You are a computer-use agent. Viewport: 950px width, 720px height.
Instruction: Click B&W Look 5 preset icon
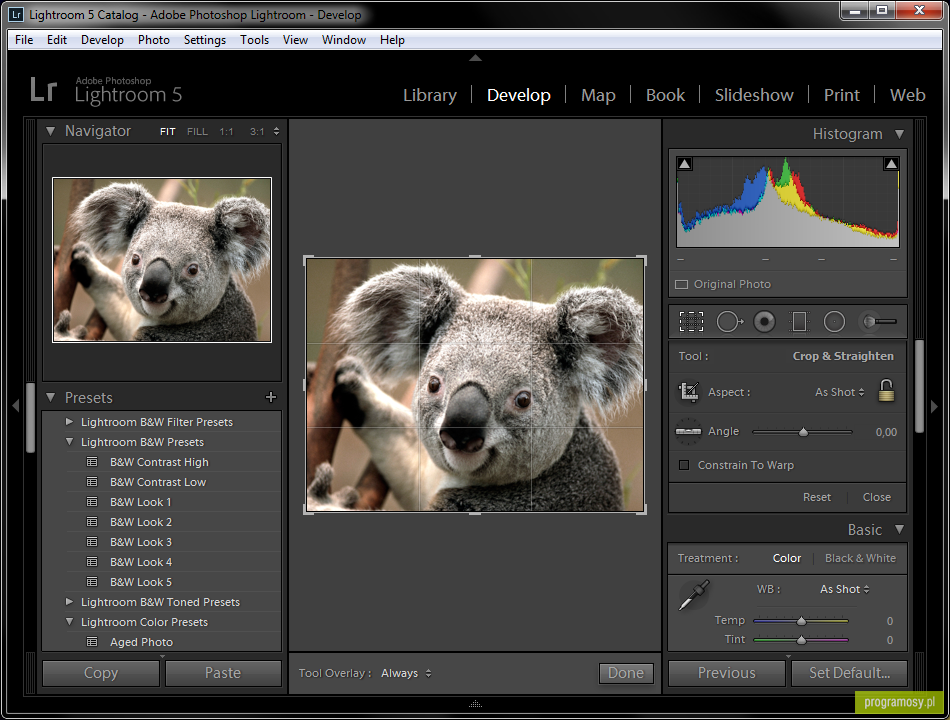coord(92,582)
